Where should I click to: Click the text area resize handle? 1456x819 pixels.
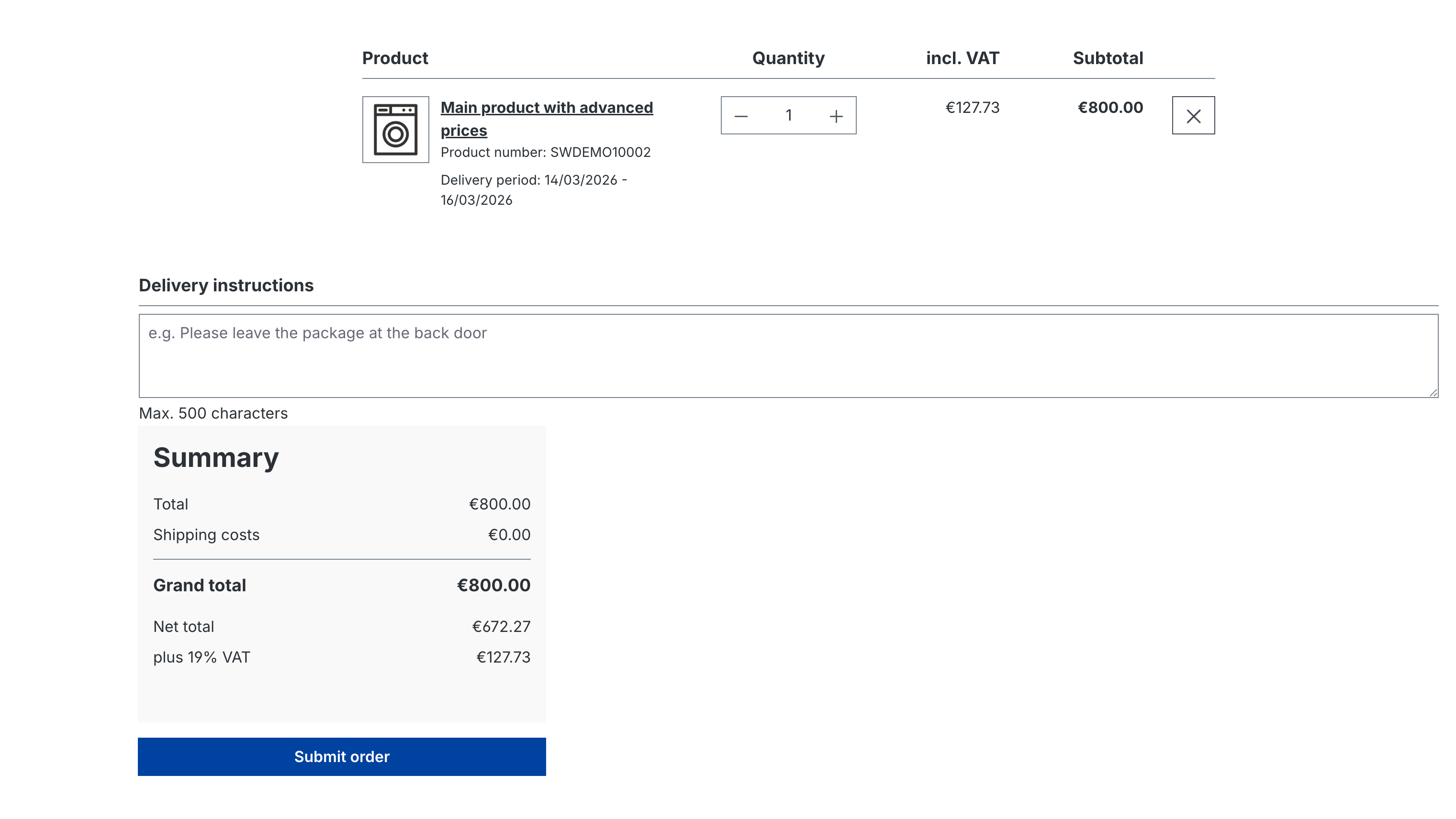[1433, 393]
